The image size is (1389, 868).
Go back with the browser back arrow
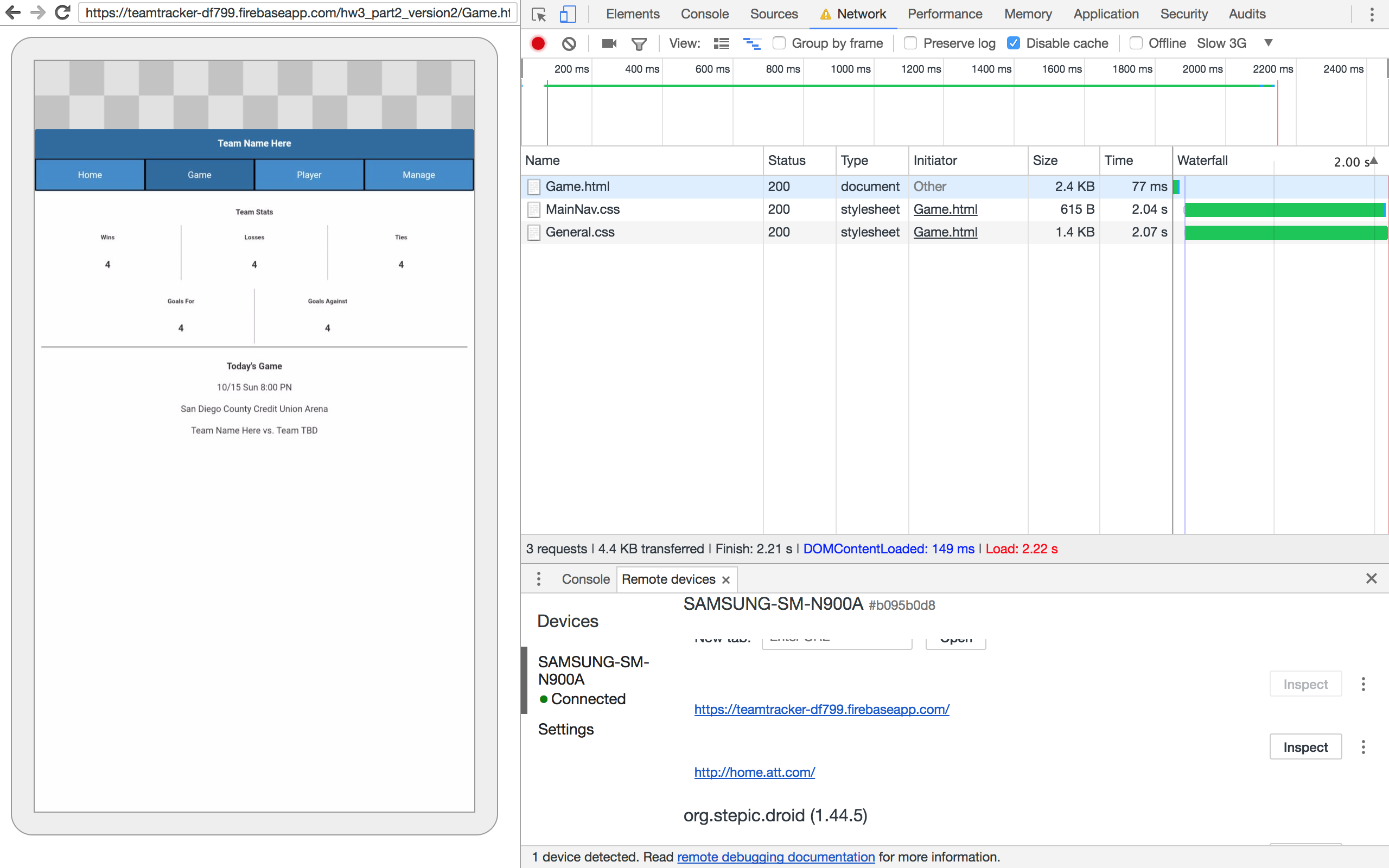pos(12,12)
